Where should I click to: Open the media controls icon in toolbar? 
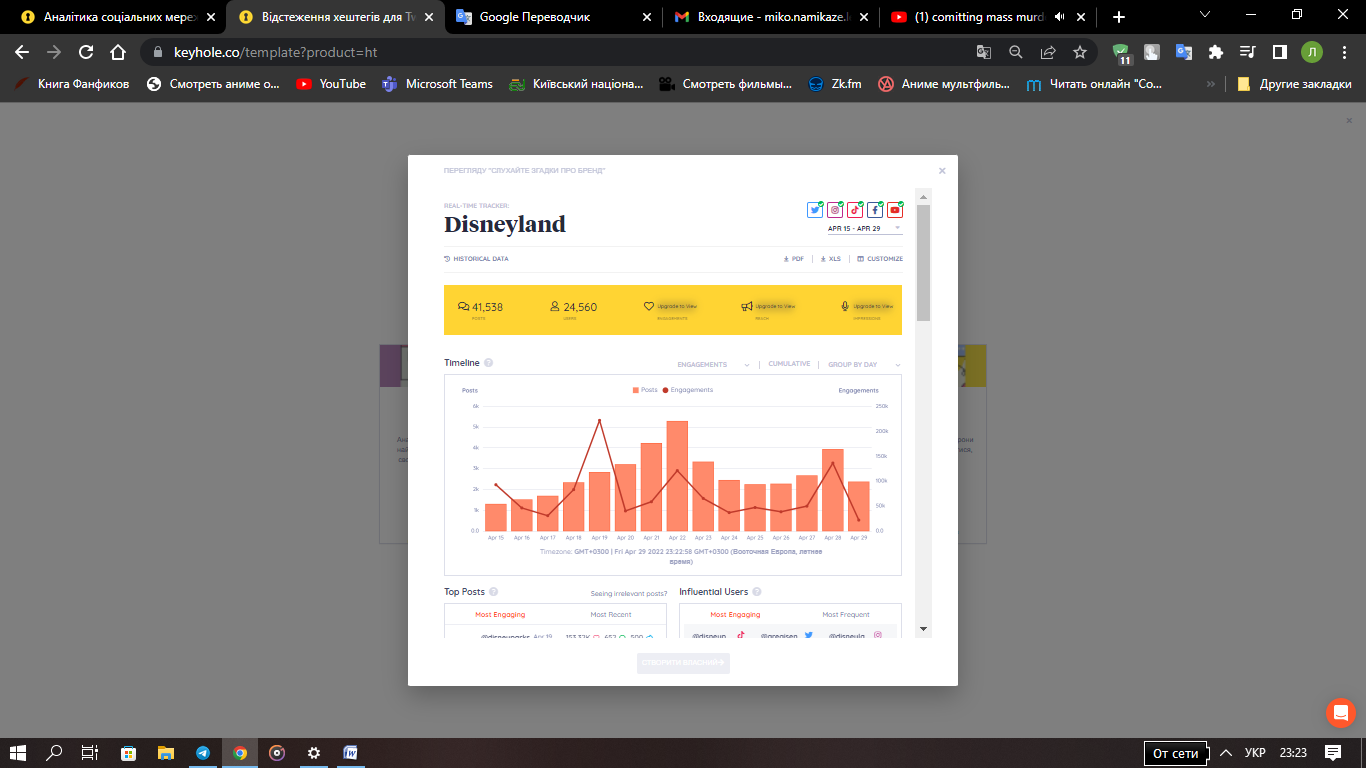click(1247, 52)
